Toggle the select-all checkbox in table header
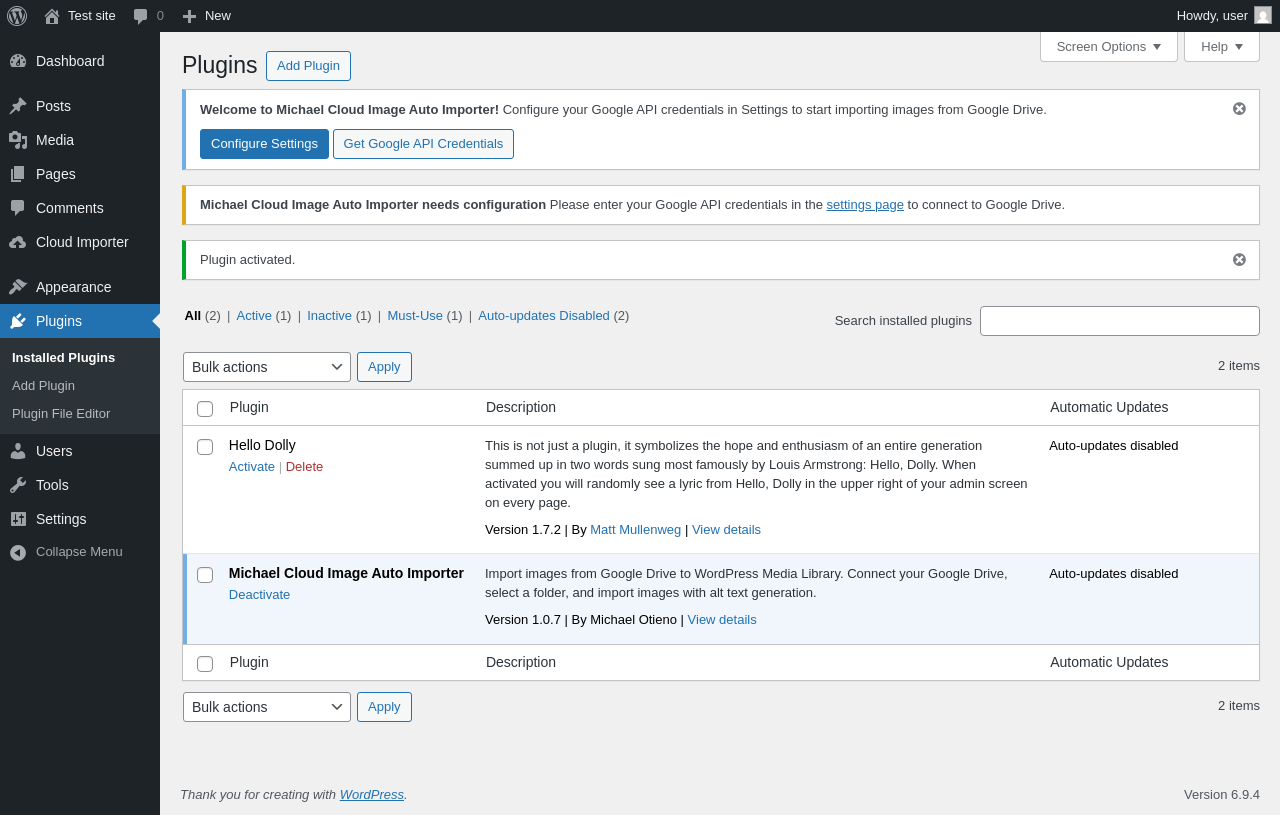 205,409
